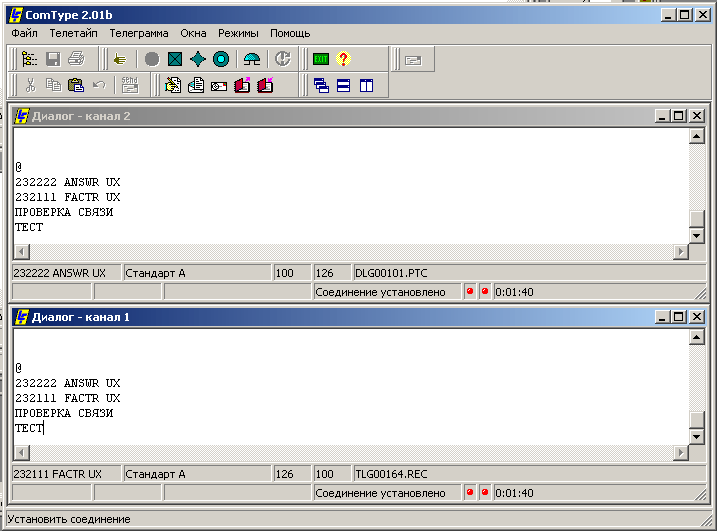Click the gray circular refresh icon

(283, 59)
